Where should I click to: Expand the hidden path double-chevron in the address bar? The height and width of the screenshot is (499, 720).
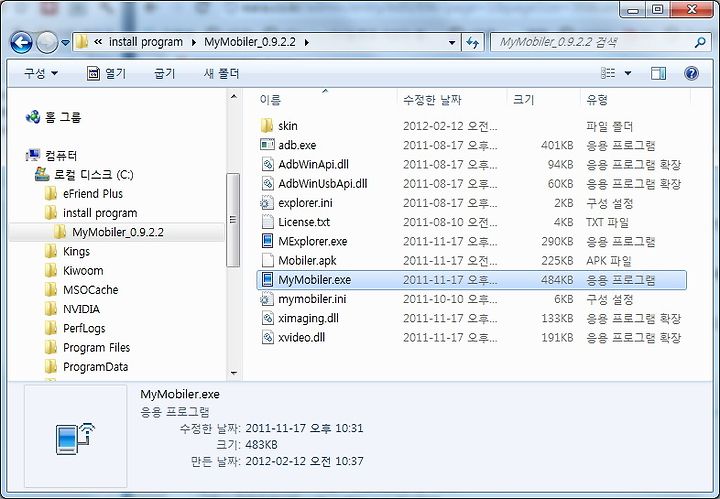pos(98,42)
